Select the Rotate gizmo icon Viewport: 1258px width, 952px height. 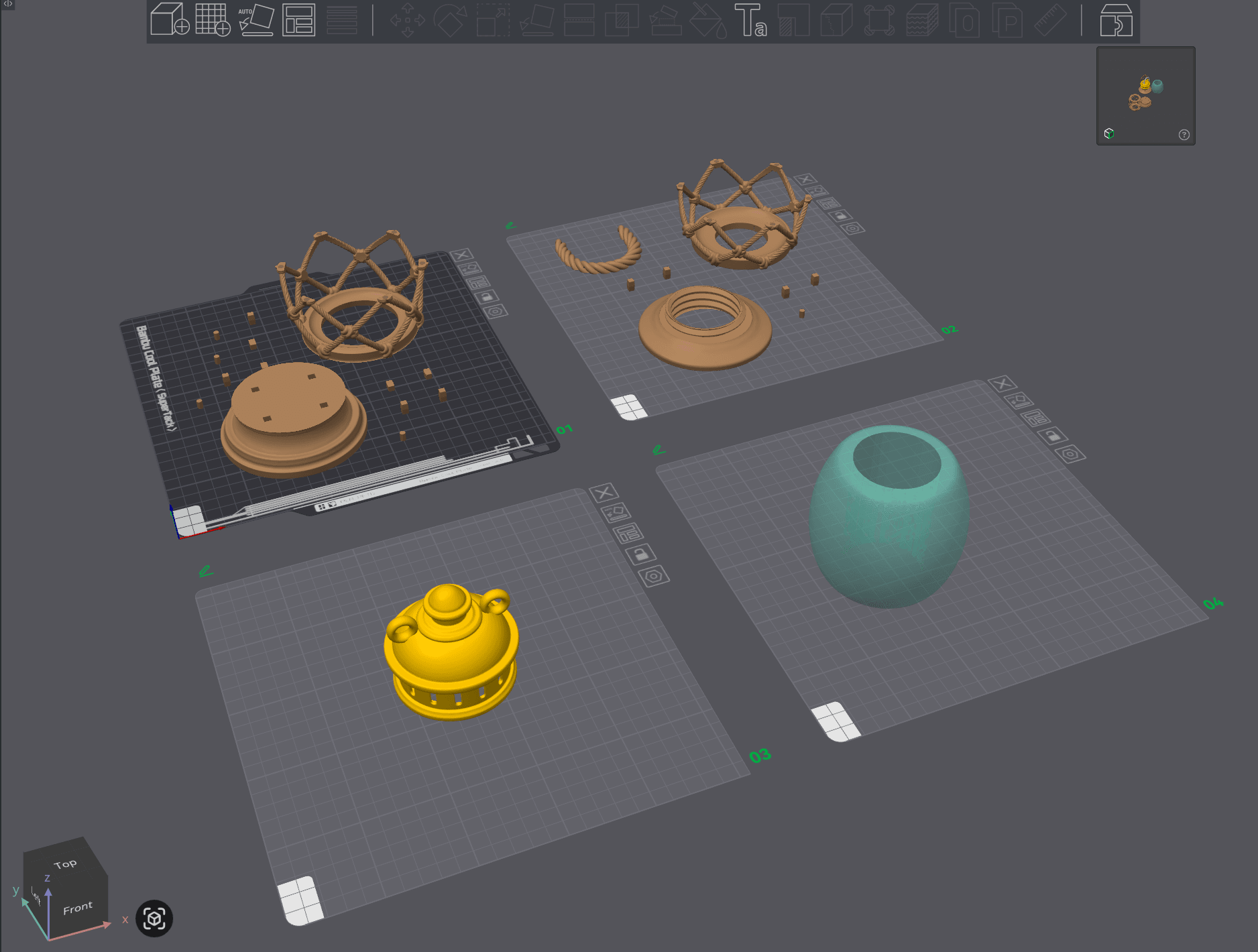[450, 19]
